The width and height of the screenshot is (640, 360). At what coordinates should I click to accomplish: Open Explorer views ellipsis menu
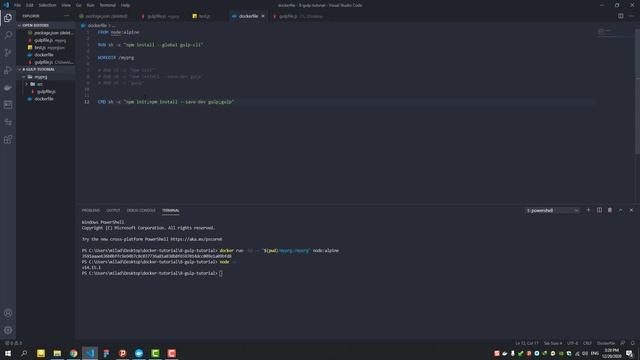point(67,16)
